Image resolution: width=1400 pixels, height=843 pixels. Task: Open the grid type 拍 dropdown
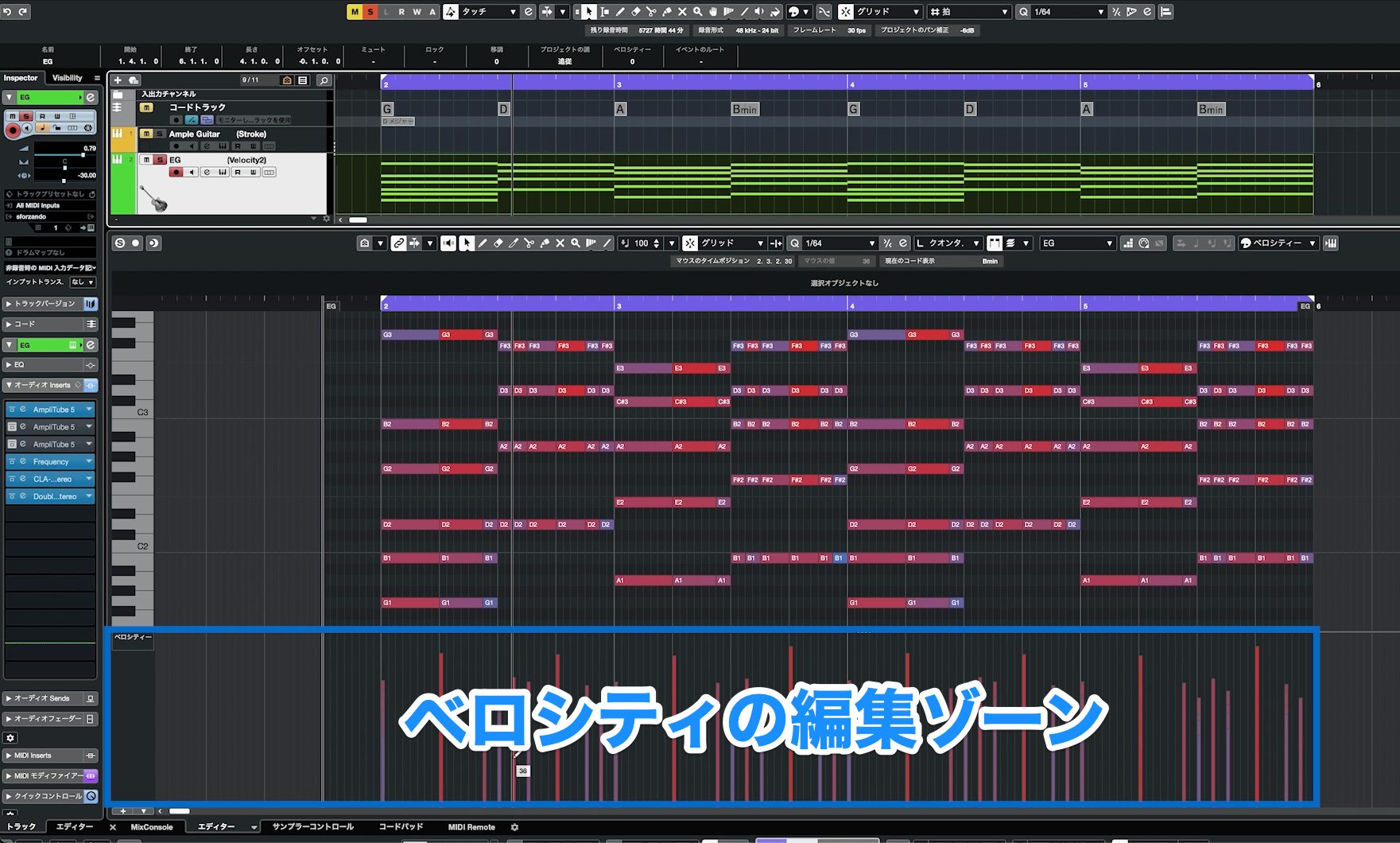[x=969, y=12]
